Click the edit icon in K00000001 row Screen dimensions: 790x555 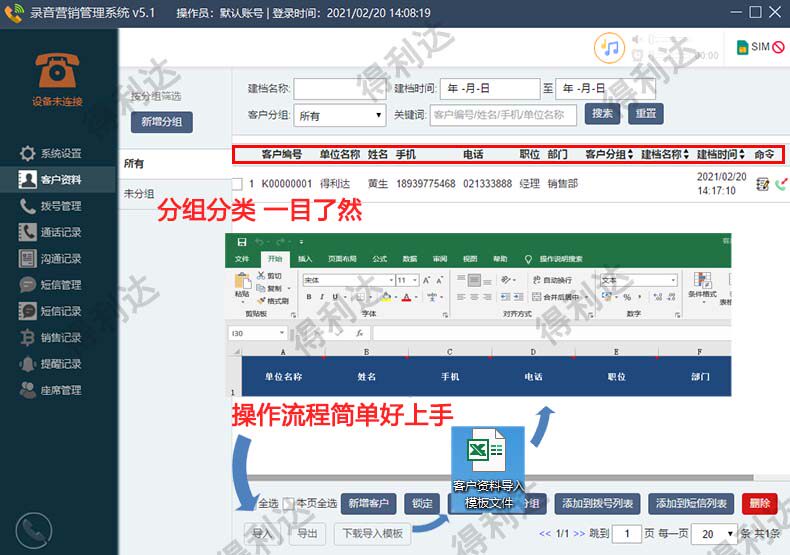click(x=763, y=184)
